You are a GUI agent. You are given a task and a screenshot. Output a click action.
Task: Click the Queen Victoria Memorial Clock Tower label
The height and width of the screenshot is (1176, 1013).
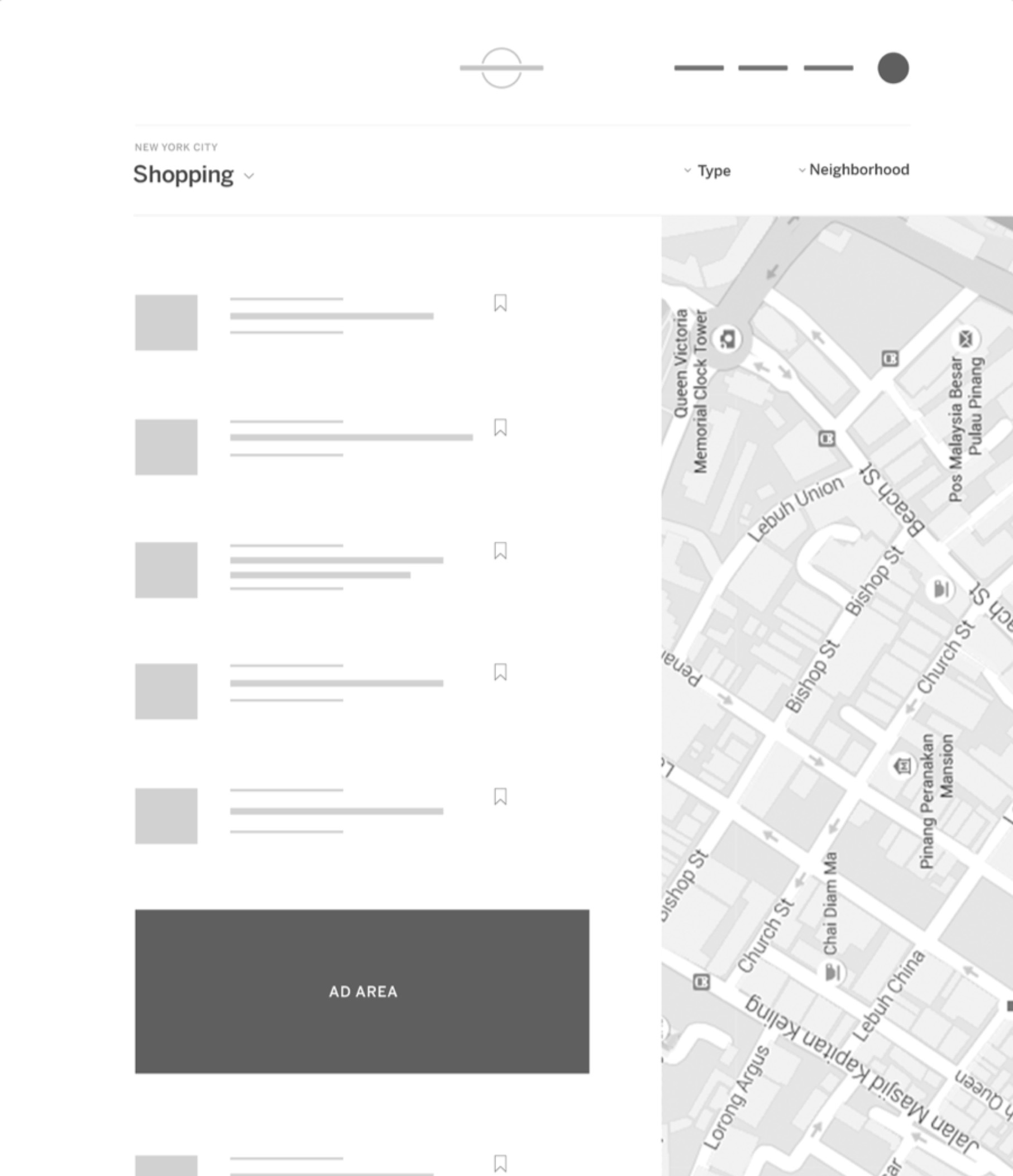click(x=691, y=391)
